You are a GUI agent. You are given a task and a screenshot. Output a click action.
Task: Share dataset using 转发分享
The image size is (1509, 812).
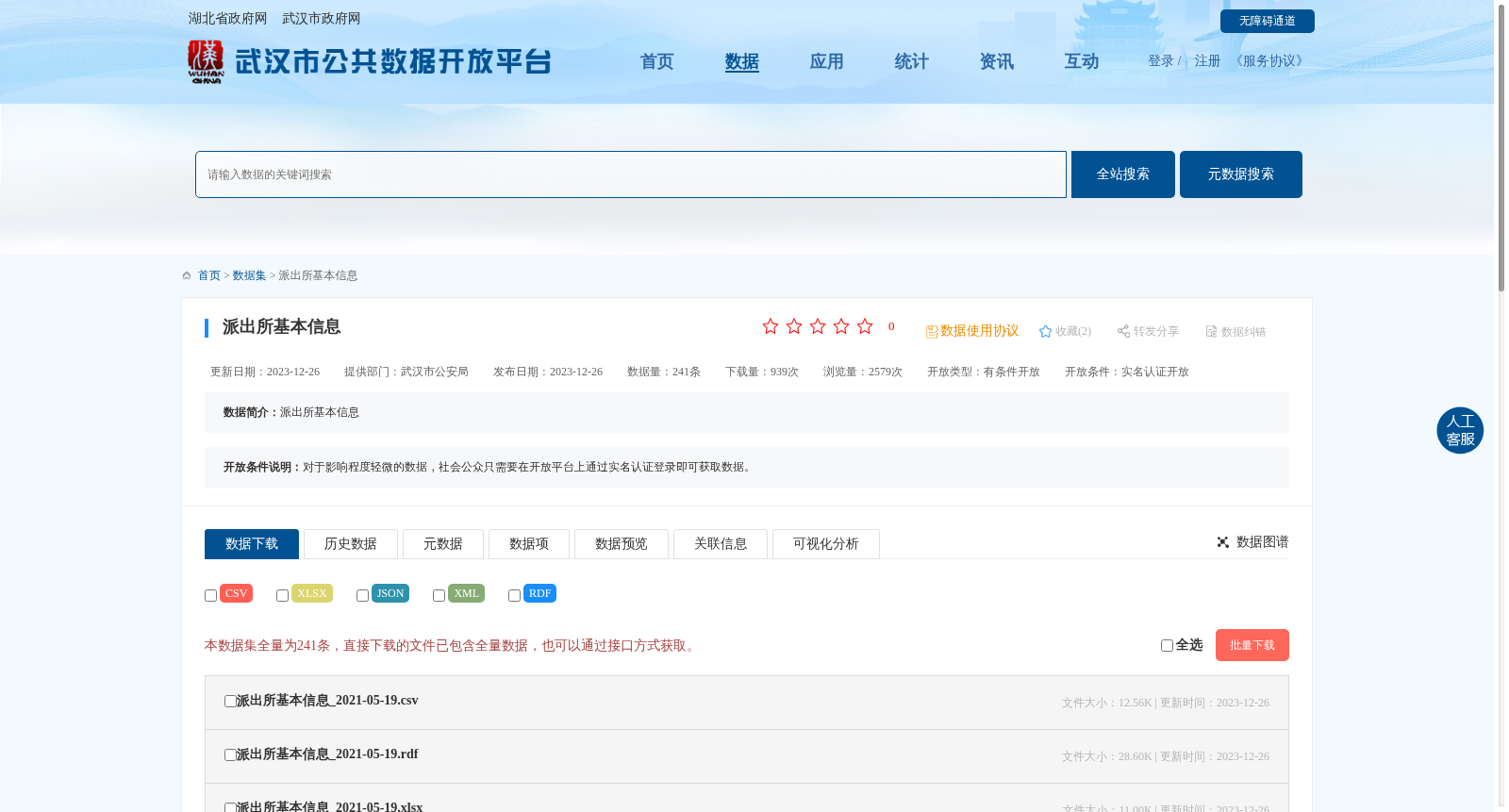[1148, 331]
